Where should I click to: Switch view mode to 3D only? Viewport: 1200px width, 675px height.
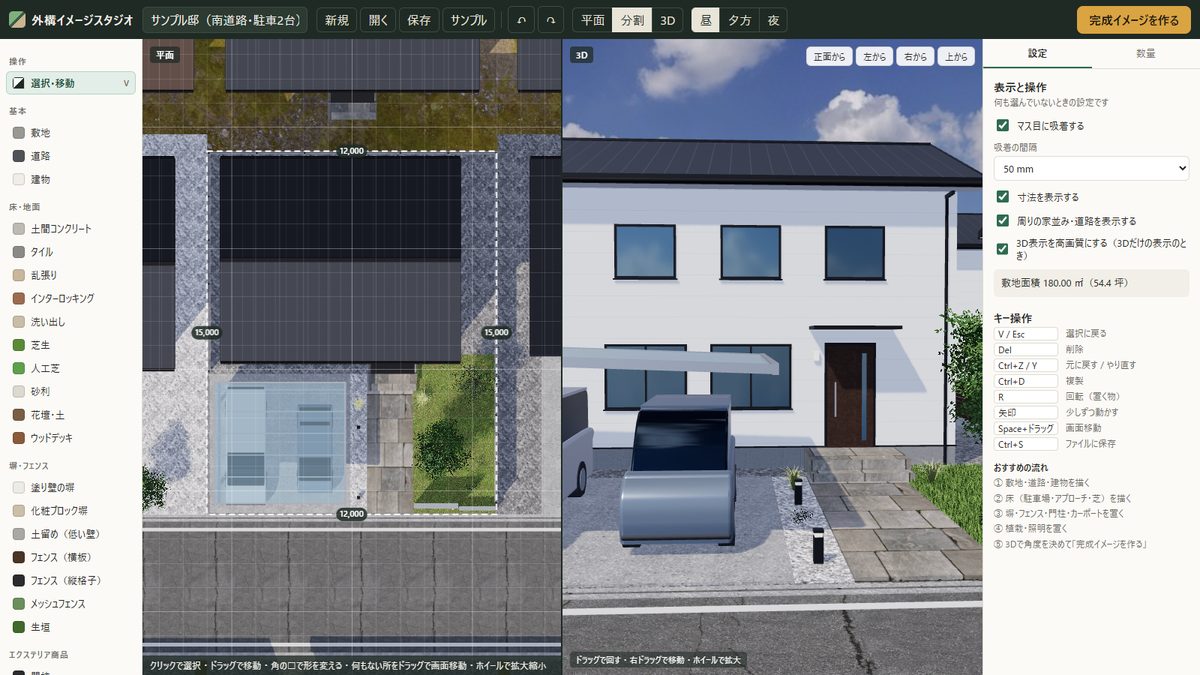tap(668, 20)
